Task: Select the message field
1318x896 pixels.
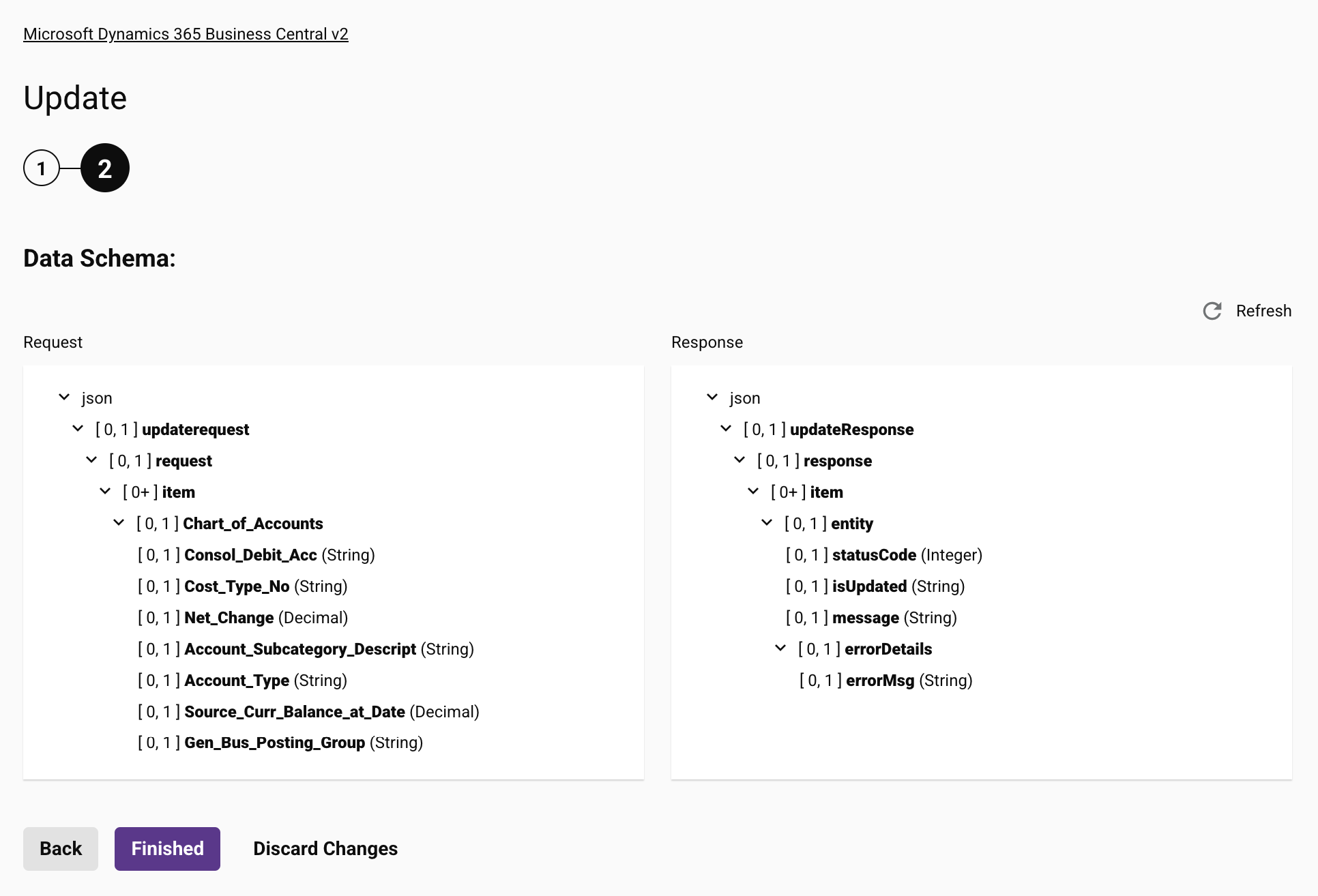Action: (x=871, y=618)
